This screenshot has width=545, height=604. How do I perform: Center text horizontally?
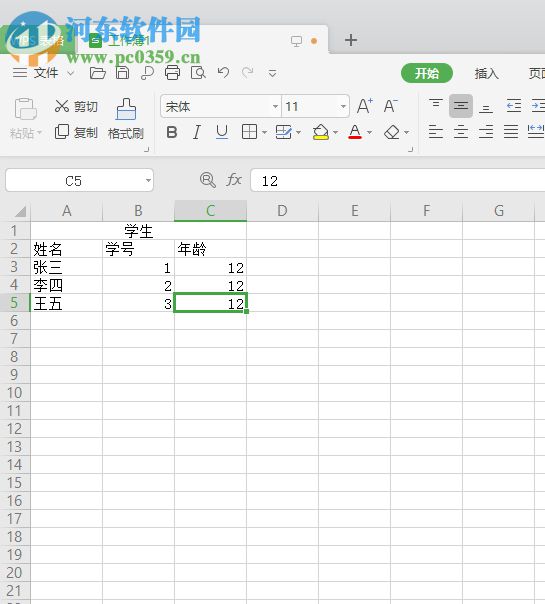click(461, 132)
